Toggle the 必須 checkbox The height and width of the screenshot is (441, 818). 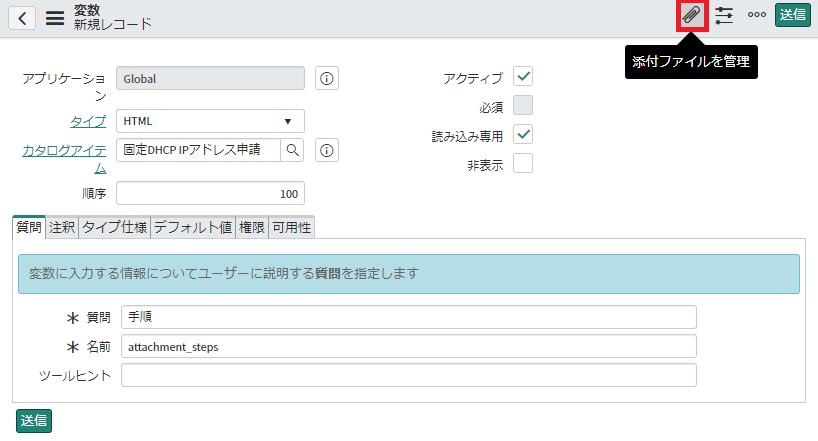(523, 105)
